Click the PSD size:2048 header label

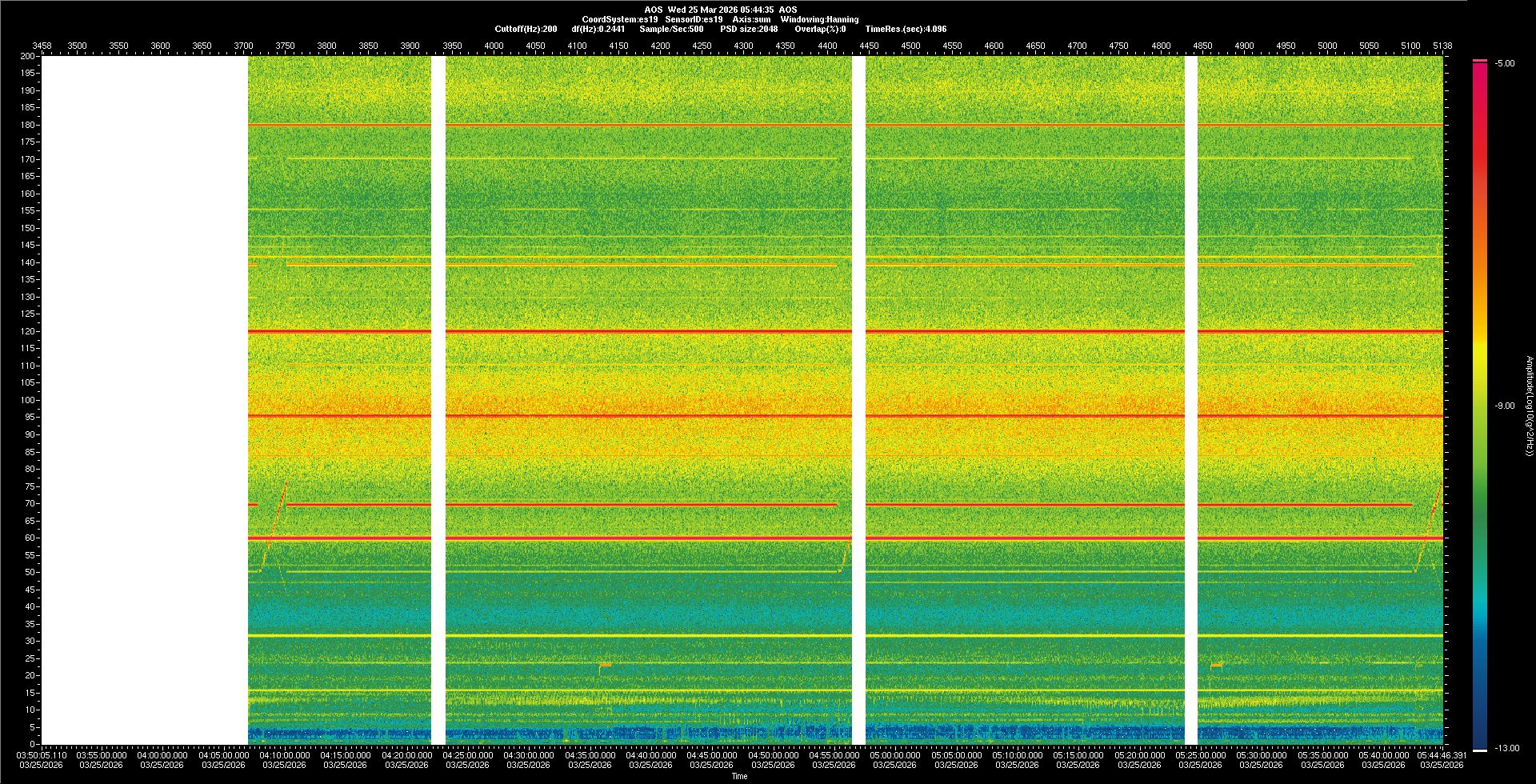pos(748,29)
